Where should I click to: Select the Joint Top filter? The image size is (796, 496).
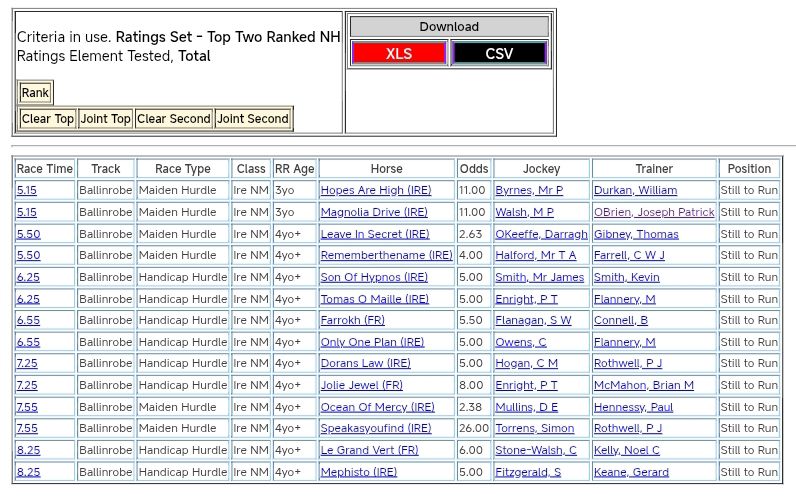click(106, 119)
